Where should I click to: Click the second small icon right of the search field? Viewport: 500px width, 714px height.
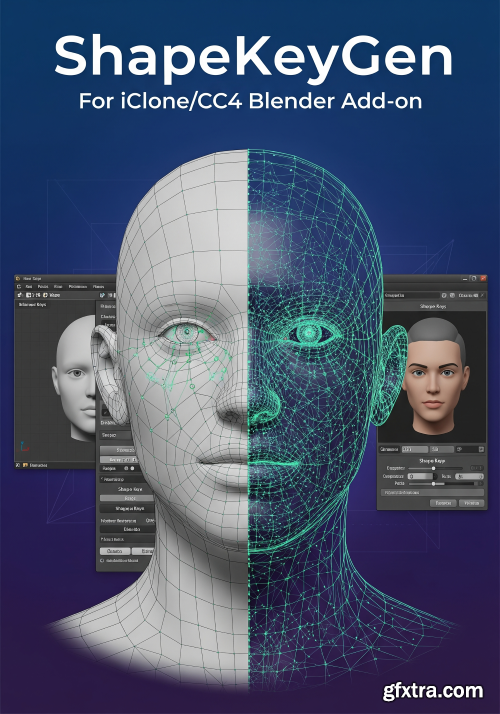tap(452, 296)
